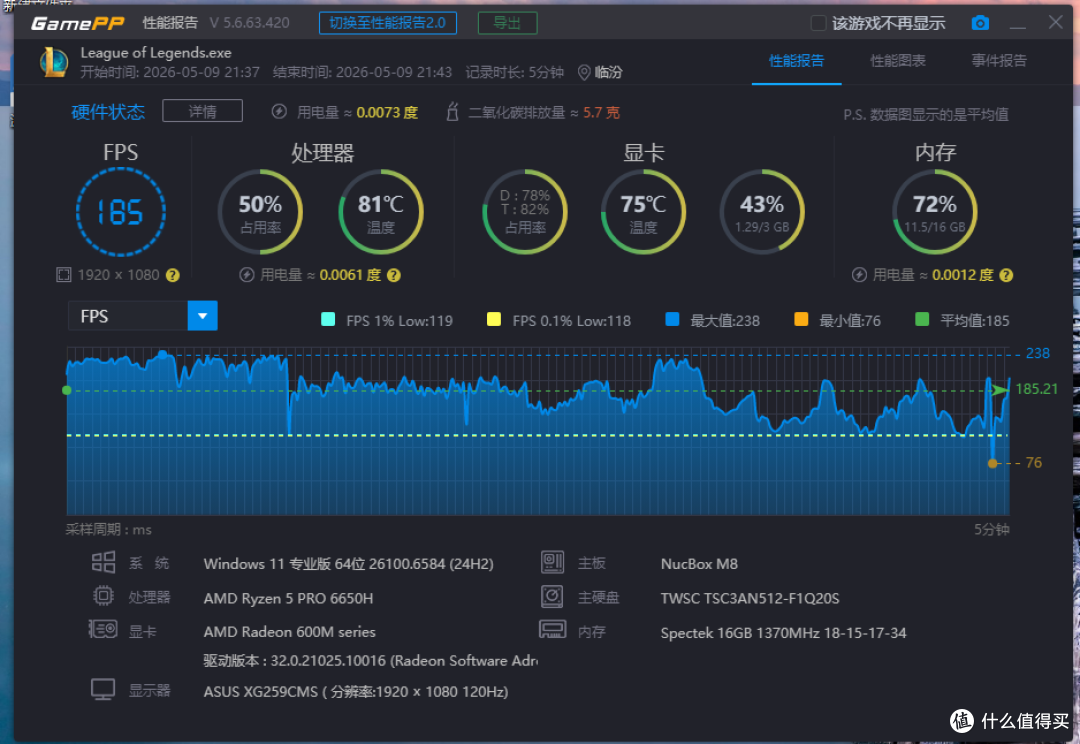The width and height of the screenshot is (1080, 744).
Task: Click the driver version 32.0.21025.10016 text
Action: (x=371, y=661)
